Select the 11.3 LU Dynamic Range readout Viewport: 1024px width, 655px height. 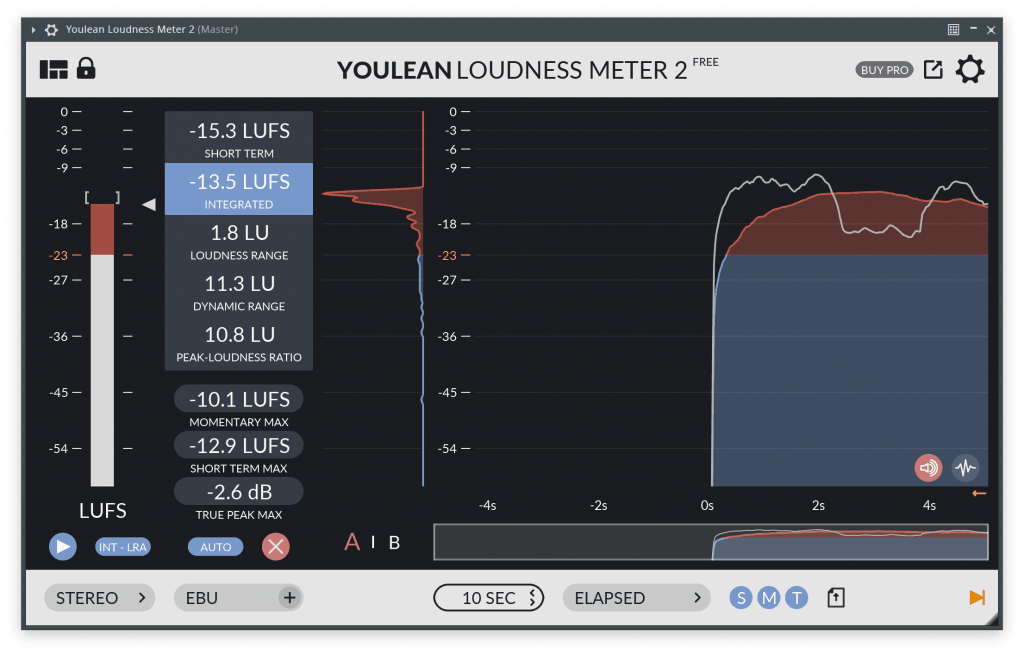(x=239, y=291)
